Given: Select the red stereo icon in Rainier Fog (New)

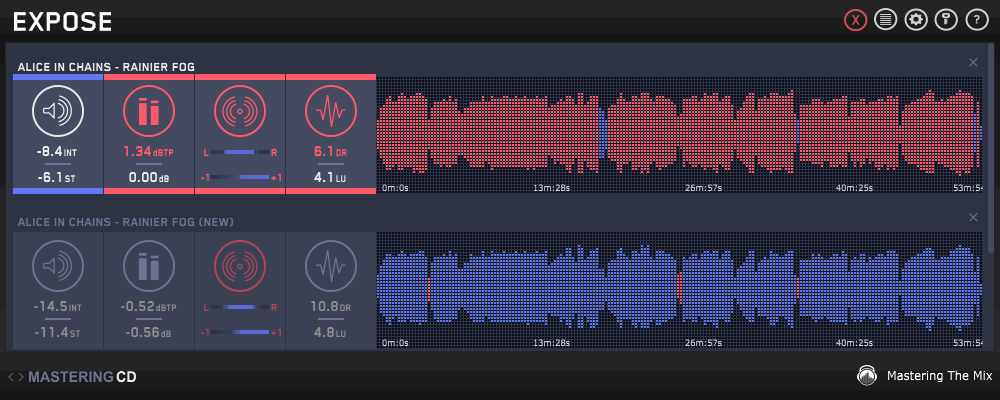Looking at the screenshot, I should [x=239, y=267].
